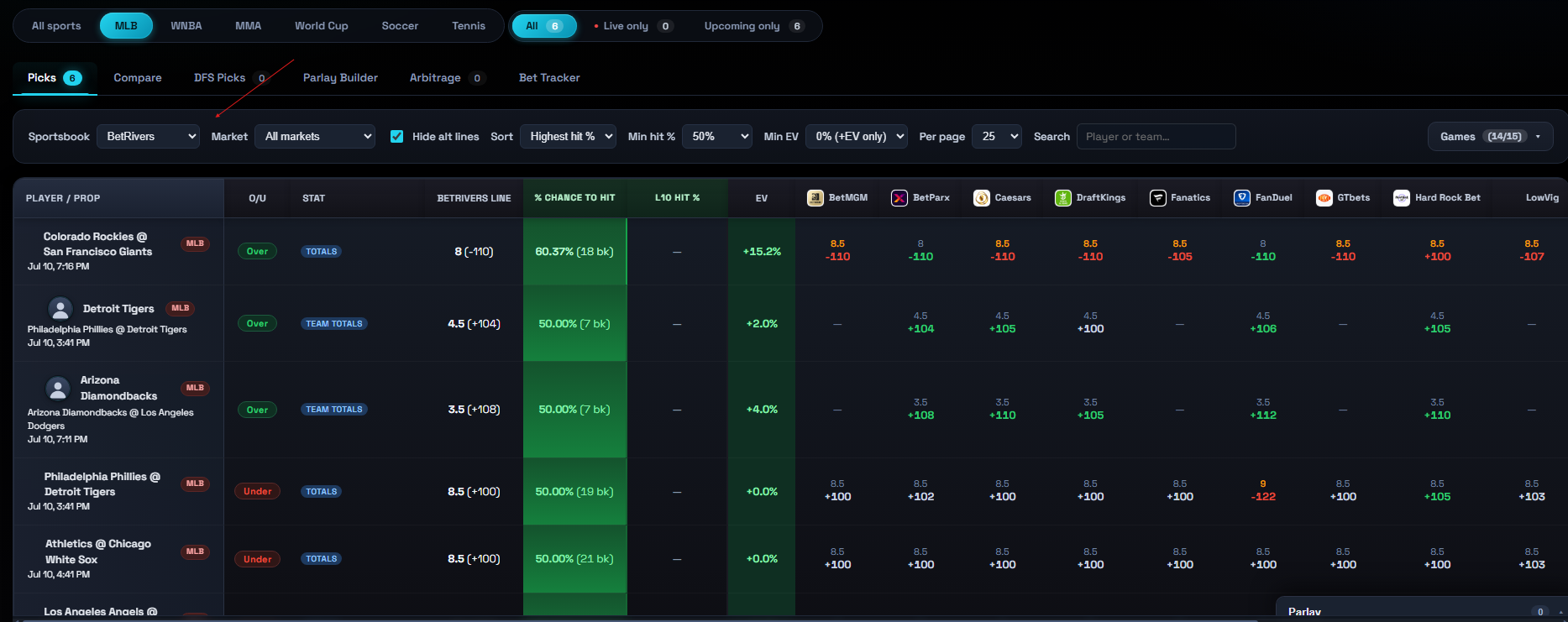Click BetRivers line 8 (-110) cell
Viewport: 1568px width, 622px height.
coord(474,251)
